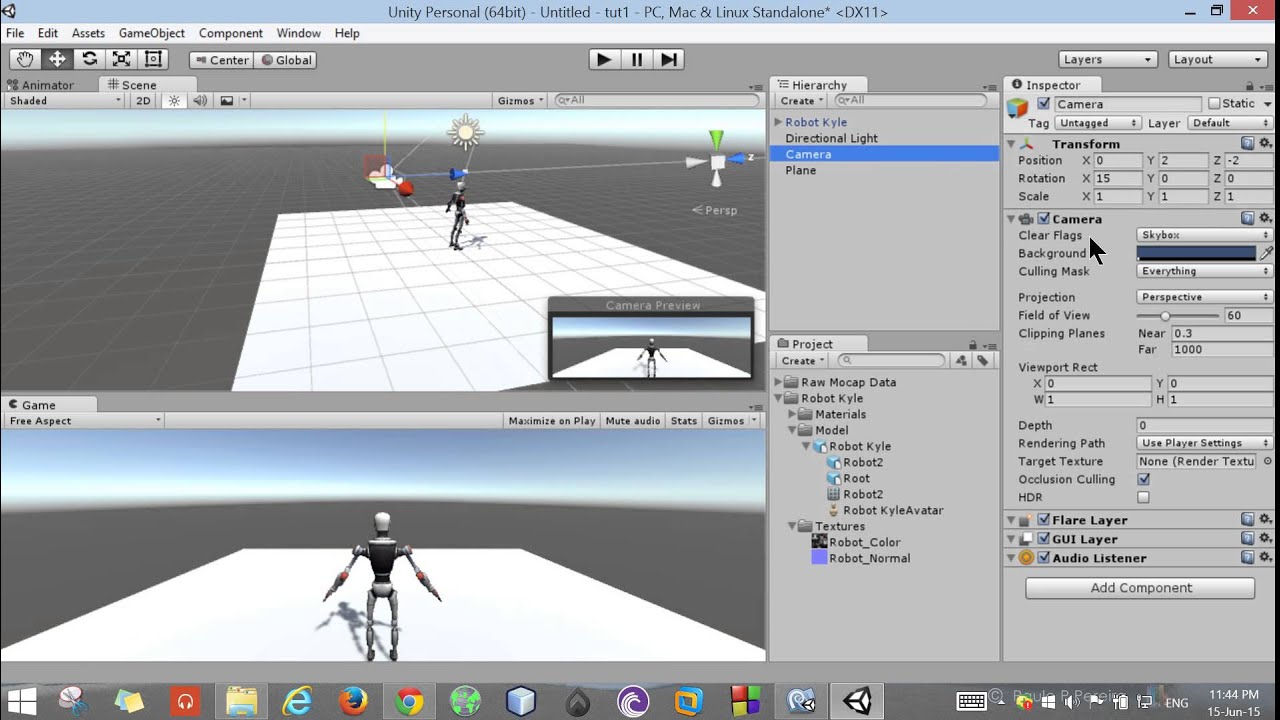Open Internet Explorer from taskbar
The height and width of the screenshot is (720, 1280).
[x=297, y=701]
